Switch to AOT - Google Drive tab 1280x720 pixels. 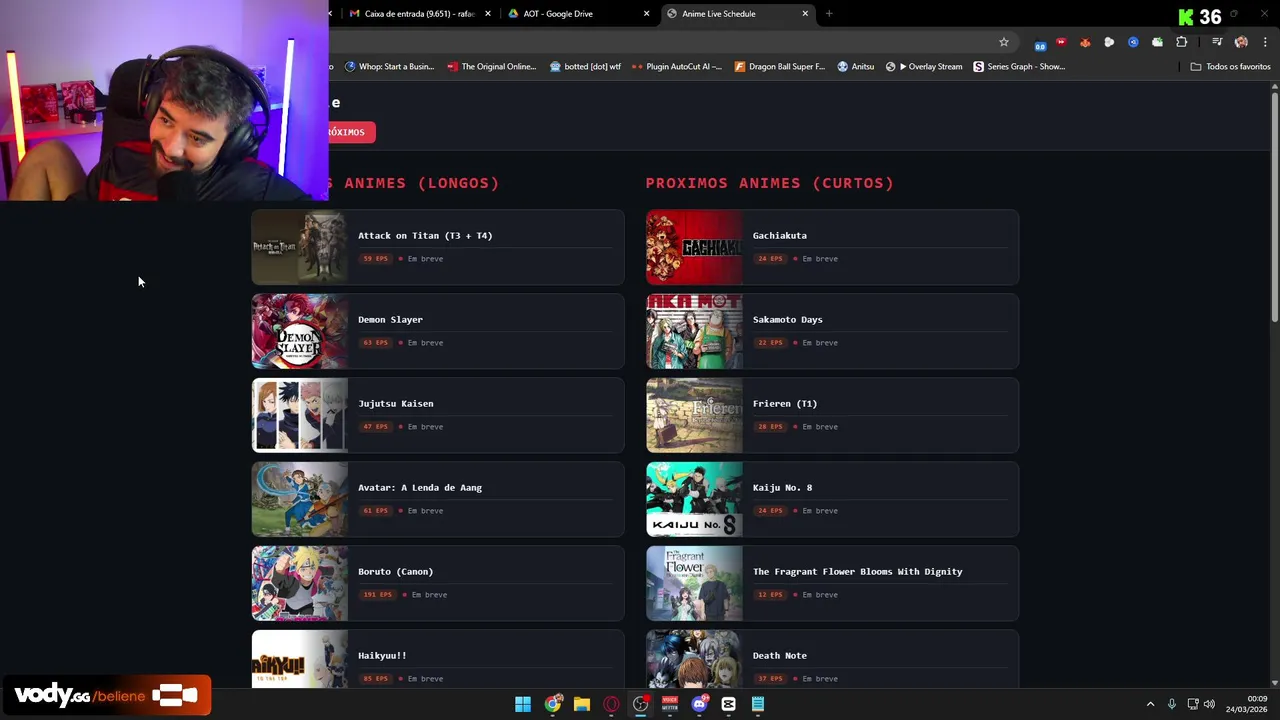pyautogui.click(x=578, y=14)
